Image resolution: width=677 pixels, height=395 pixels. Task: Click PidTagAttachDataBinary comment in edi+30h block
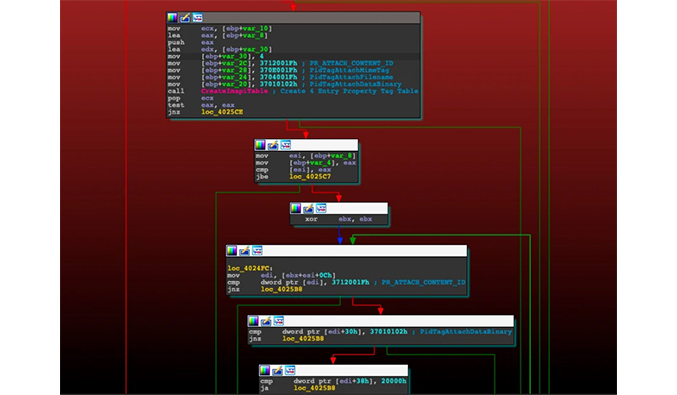coord(466,332)
